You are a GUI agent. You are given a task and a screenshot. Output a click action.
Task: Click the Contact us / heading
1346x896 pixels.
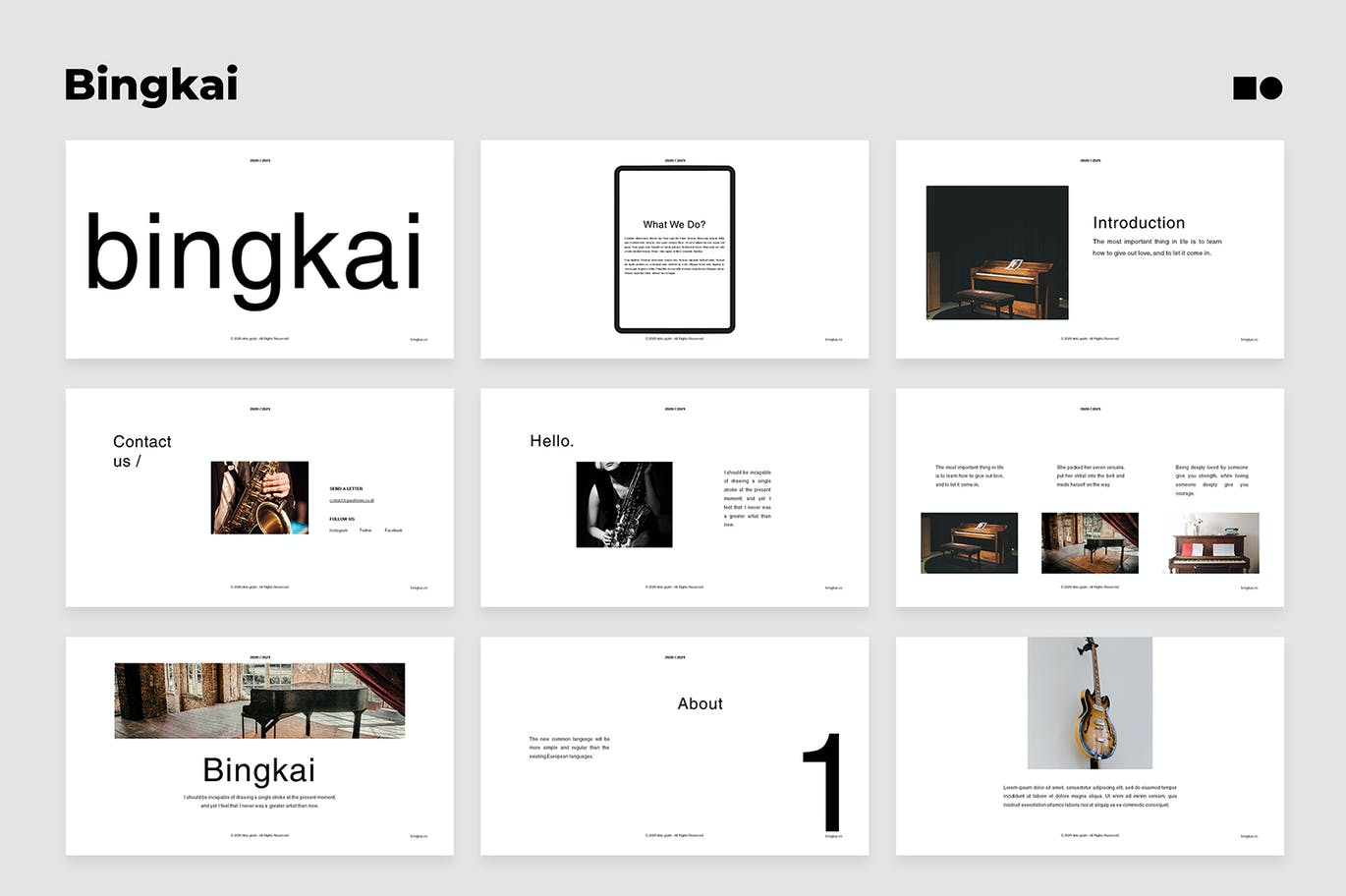[141, 451]
